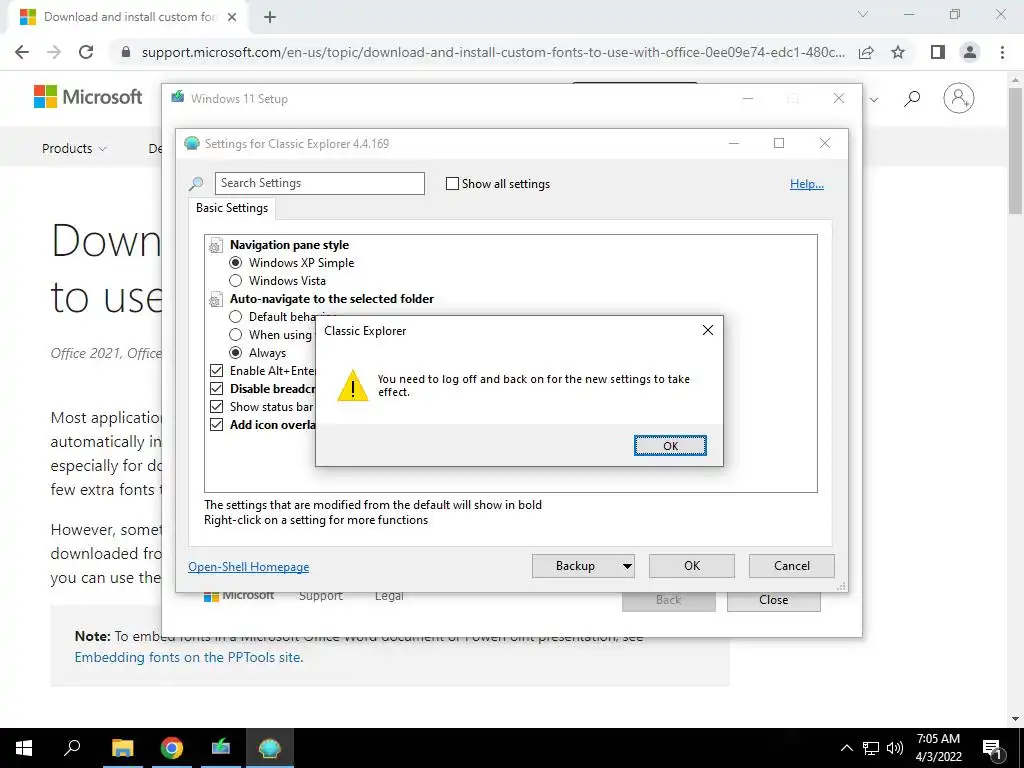The image size is (1024, 768).
Task: Click the yellow warning icon in the Classic Explorer dialog
Action: (353, 386)
